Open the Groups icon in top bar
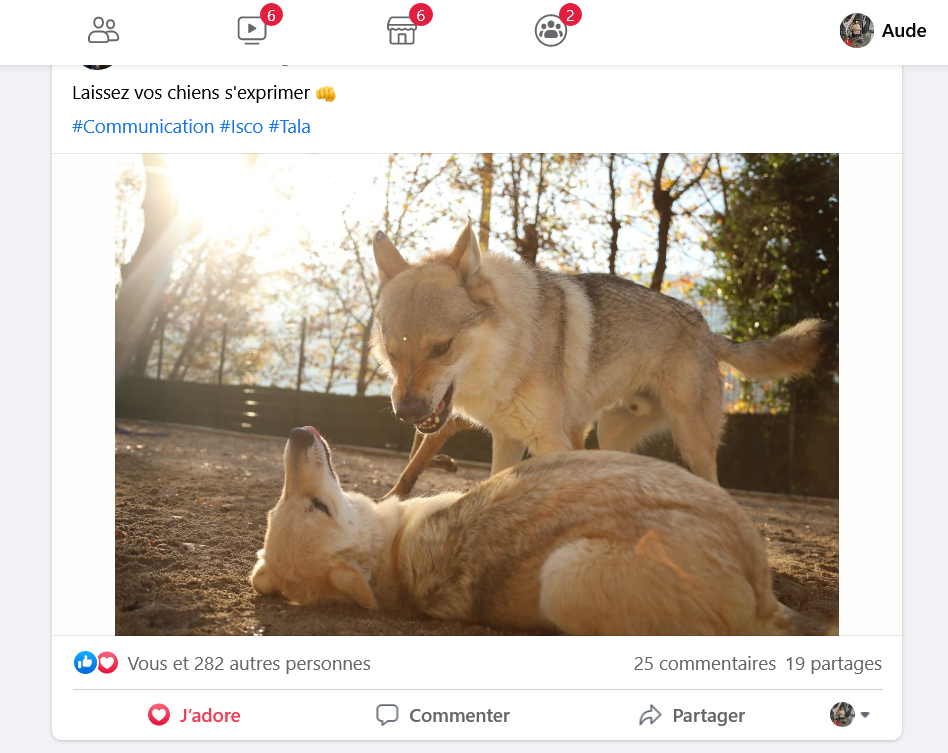Viewport: 948px width, 753px height. (551, 30)
